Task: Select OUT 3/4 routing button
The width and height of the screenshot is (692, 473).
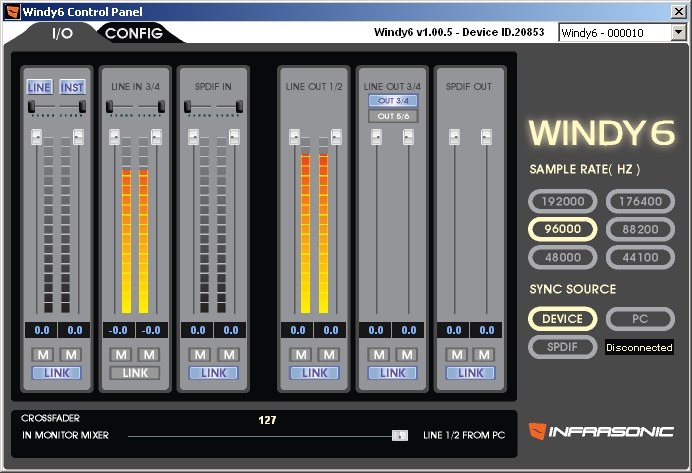Action: (x=393, y=101)
